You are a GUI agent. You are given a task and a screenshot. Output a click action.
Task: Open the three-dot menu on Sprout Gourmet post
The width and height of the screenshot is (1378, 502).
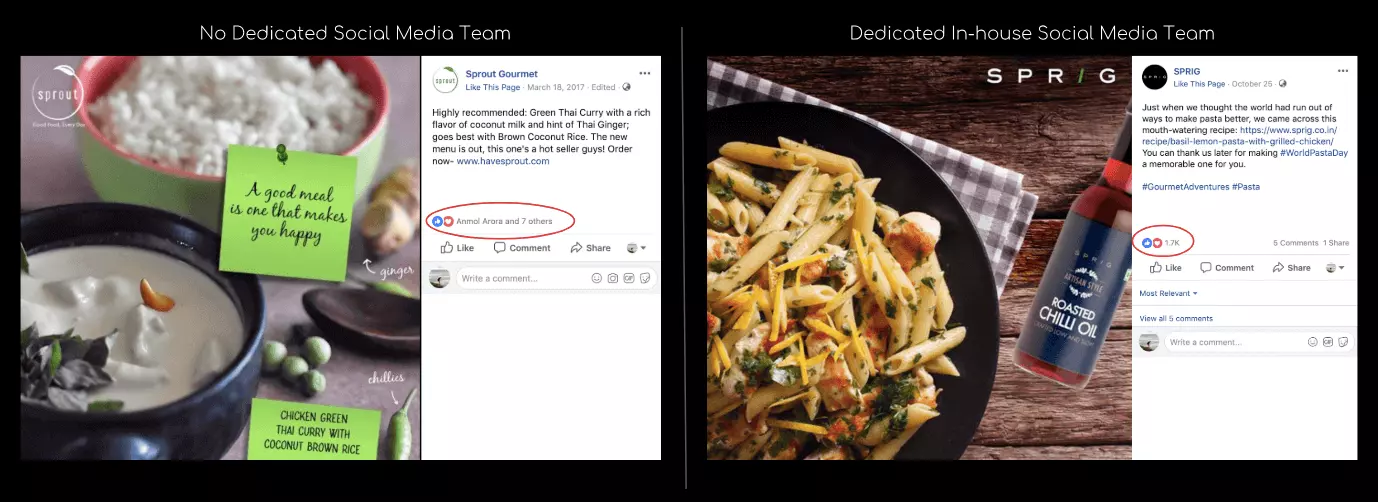pos(645,73)
